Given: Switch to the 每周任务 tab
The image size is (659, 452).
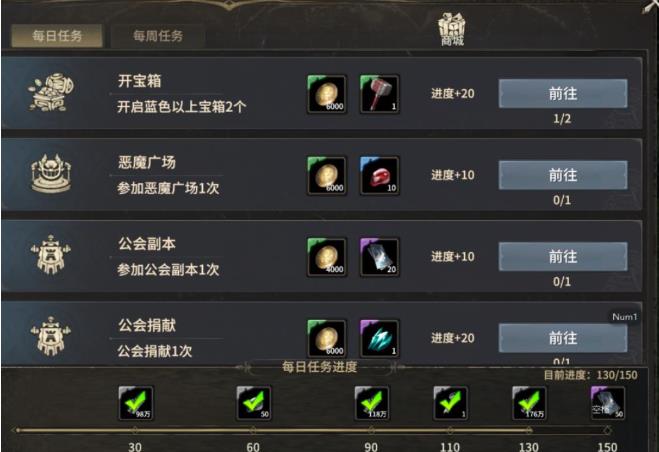Looking at the screenshot, I should [158, 36].
